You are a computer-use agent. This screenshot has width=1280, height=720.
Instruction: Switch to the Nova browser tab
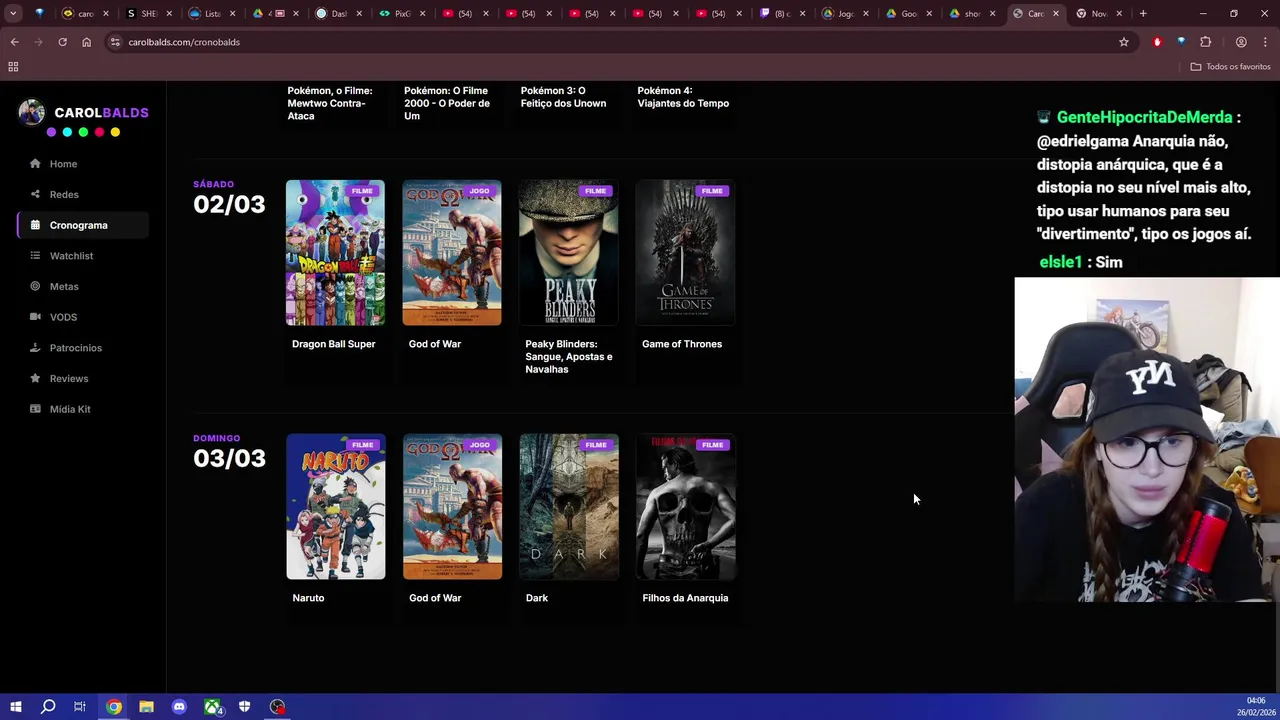pyautogui.click(x=1098, y=13)
